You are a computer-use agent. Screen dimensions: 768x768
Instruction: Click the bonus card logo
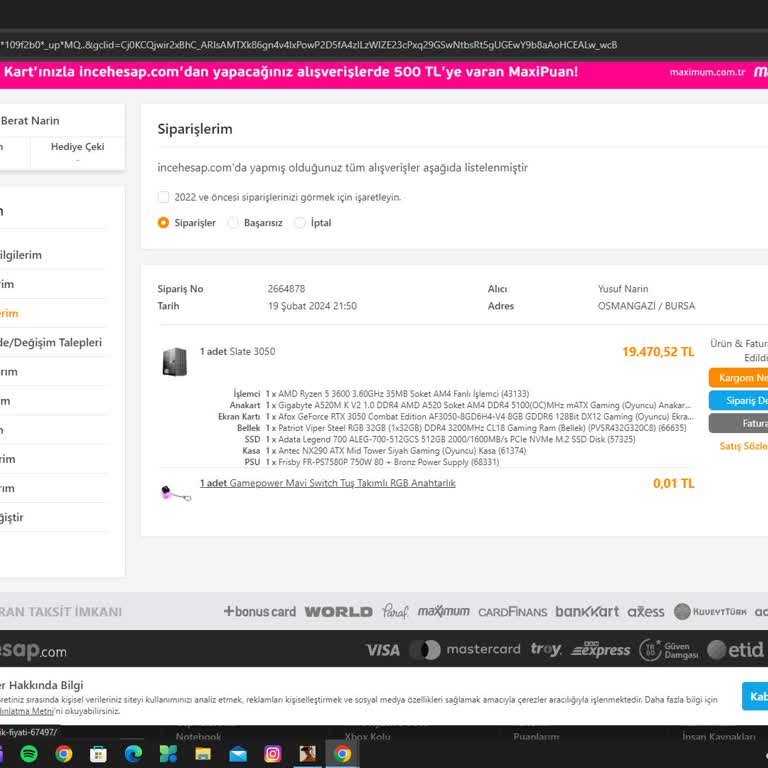pyautogui.click(x=260, y=611)
